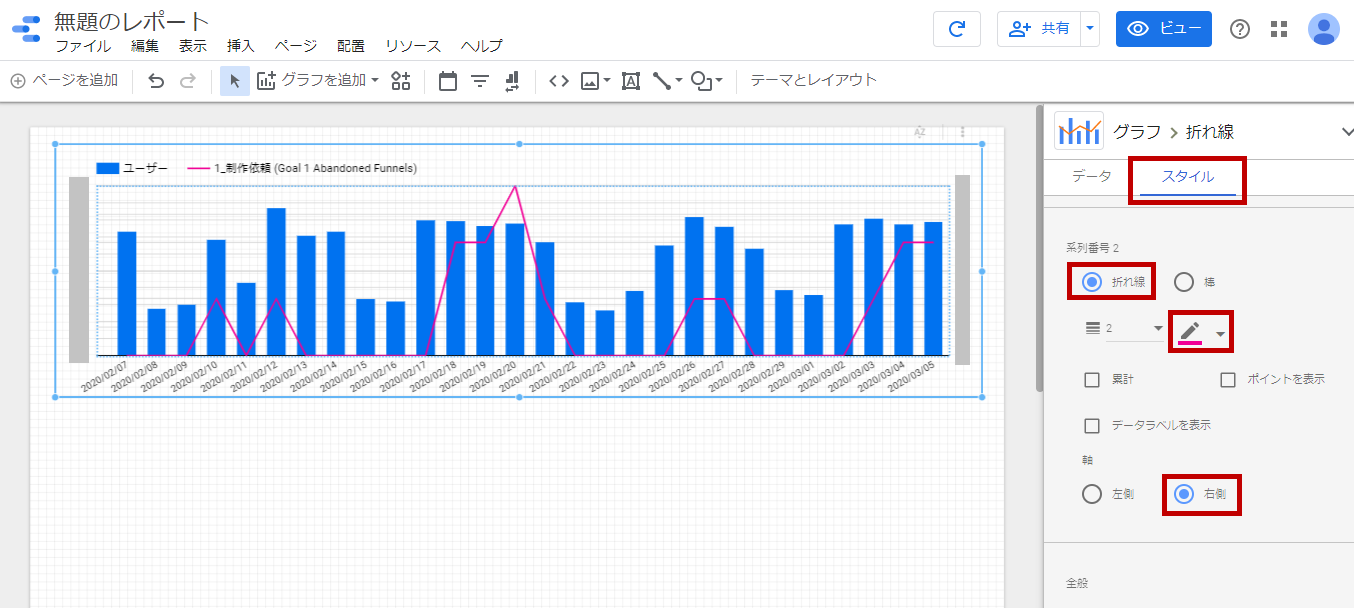Click ページを追加 button
Screen dimensions: 1354x608
click(65, 81)
